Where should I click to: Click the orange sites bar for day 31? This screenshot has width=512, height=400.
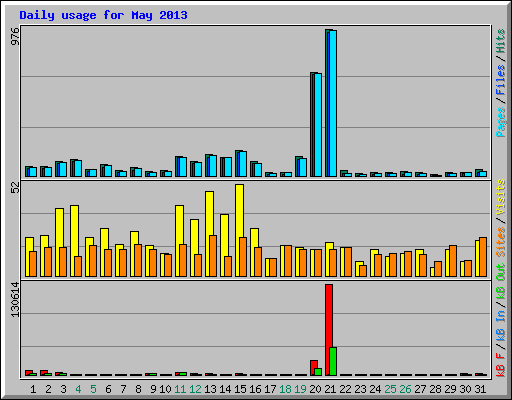click(x=483, y=257)
